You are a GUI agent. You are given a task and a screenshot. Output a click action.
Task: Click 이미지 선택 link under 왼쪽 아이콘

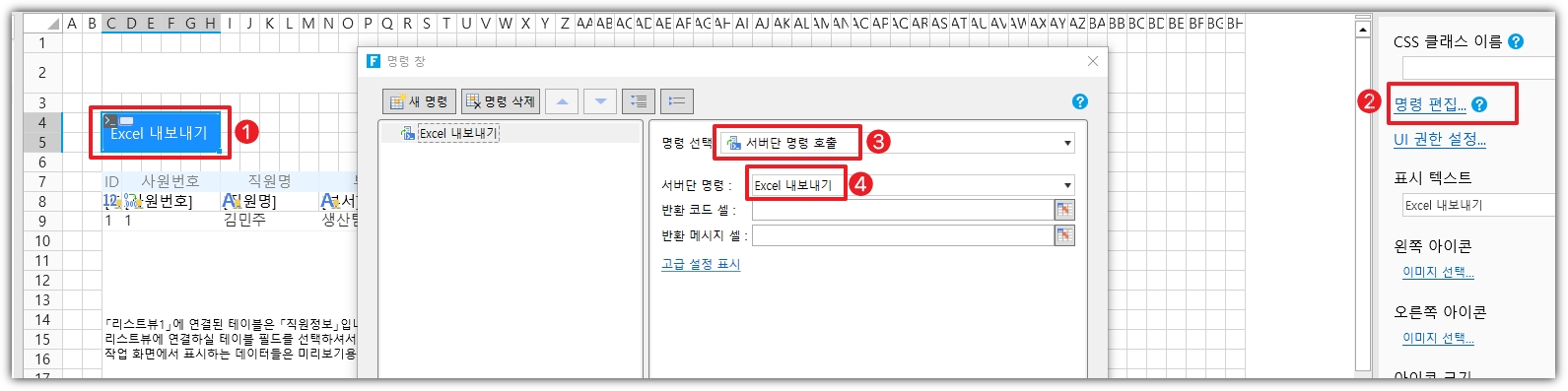click(x=1438, y=272)
